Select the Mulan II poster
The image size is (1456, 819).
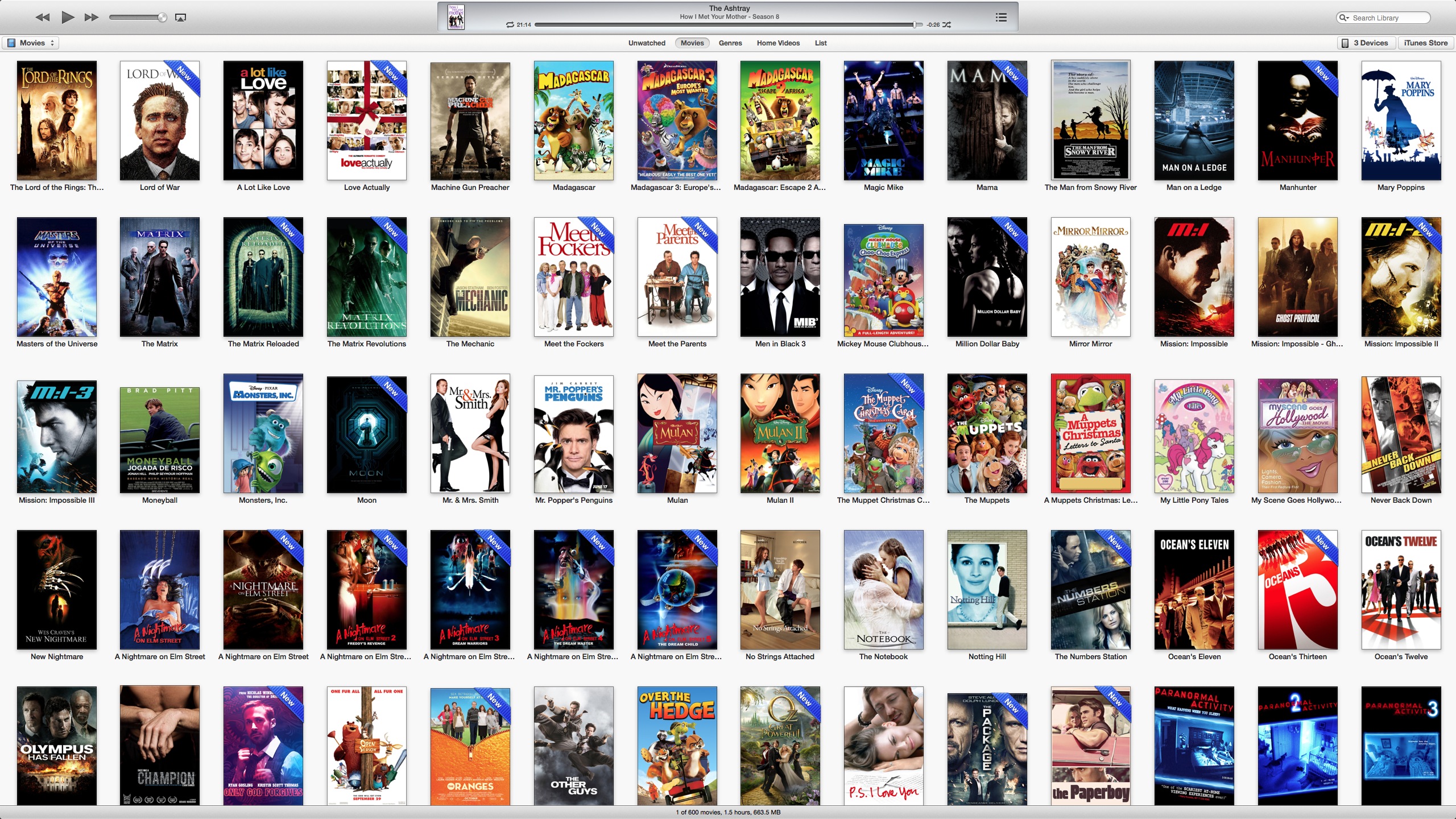780,433
